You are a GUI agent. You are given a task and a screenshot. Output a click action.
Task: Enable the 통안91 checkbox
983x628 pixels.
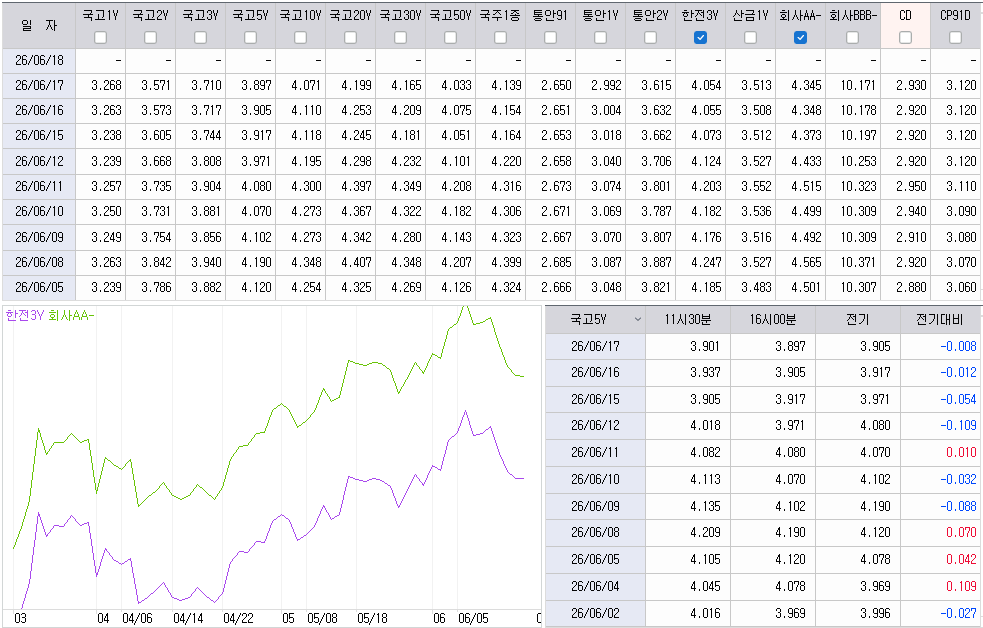point(550,38)
